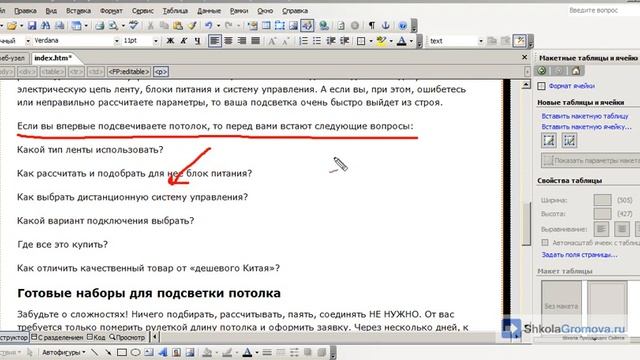This screenshot has height=360, width=640.
Task: Insert a picture from file icon
Action: point(293,26)
